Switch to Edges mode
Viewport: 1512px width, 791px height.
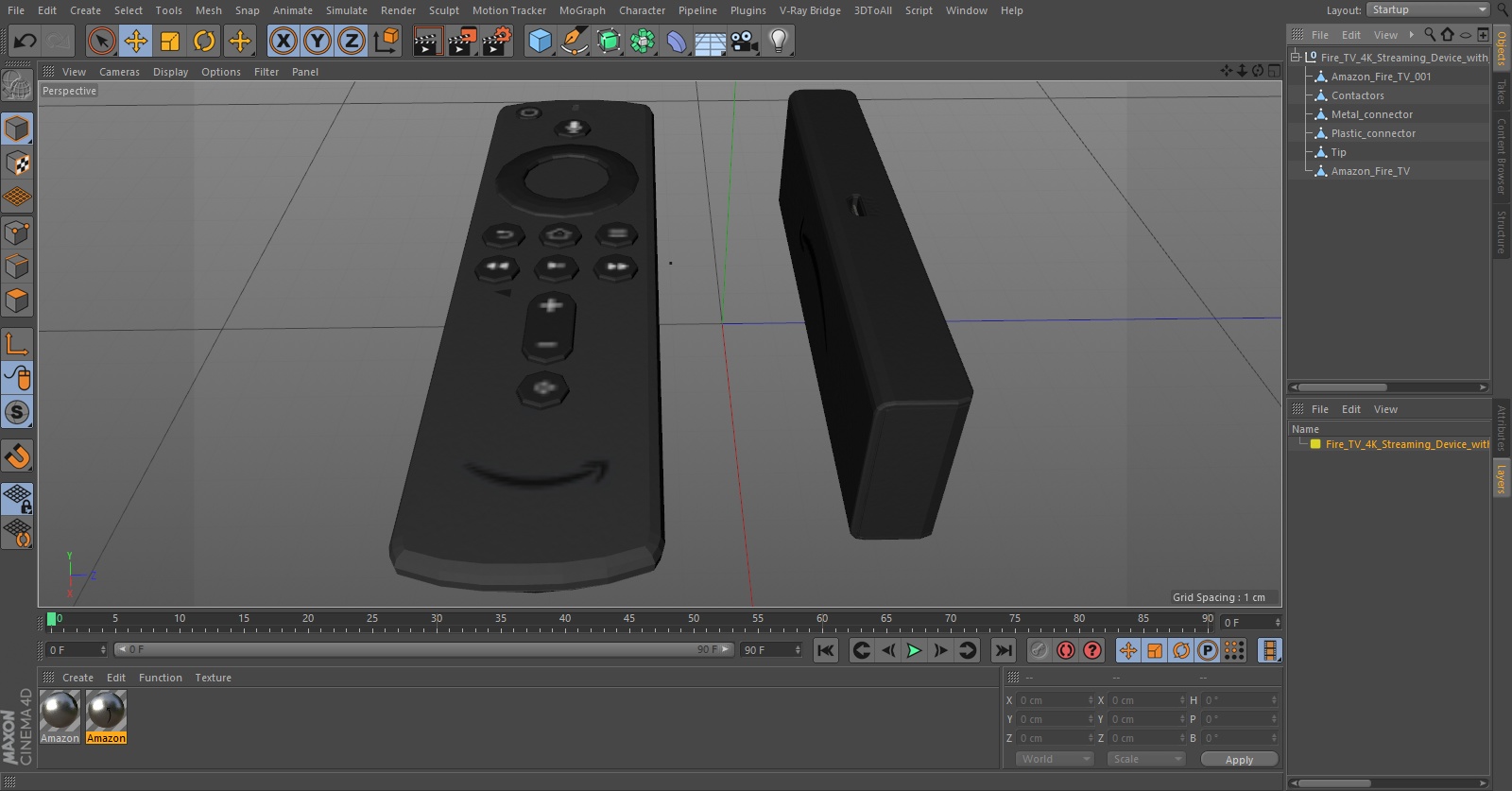point(17,267)
